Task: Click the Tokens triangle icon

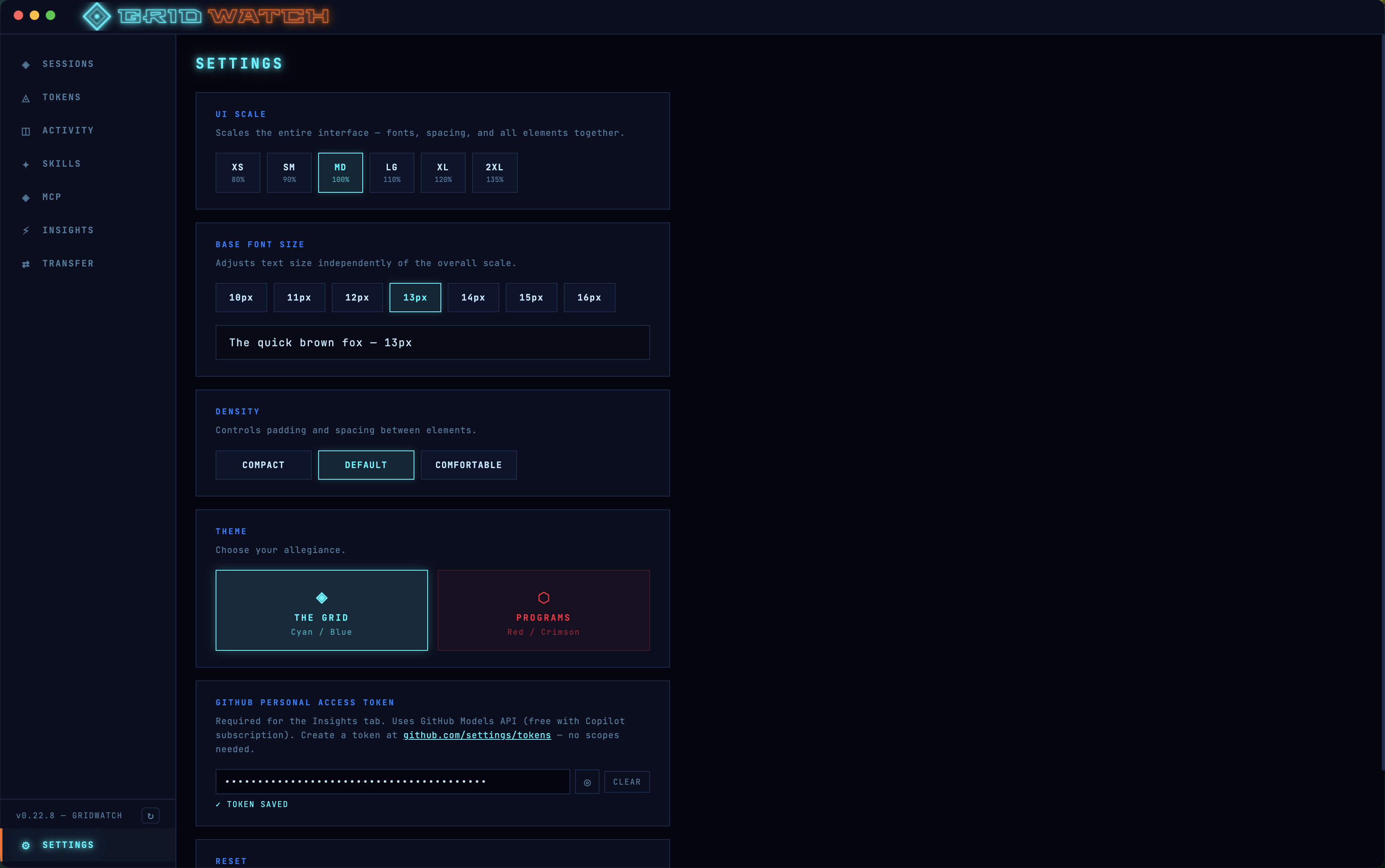Action: pyautogui.click(x=26, y=98)
